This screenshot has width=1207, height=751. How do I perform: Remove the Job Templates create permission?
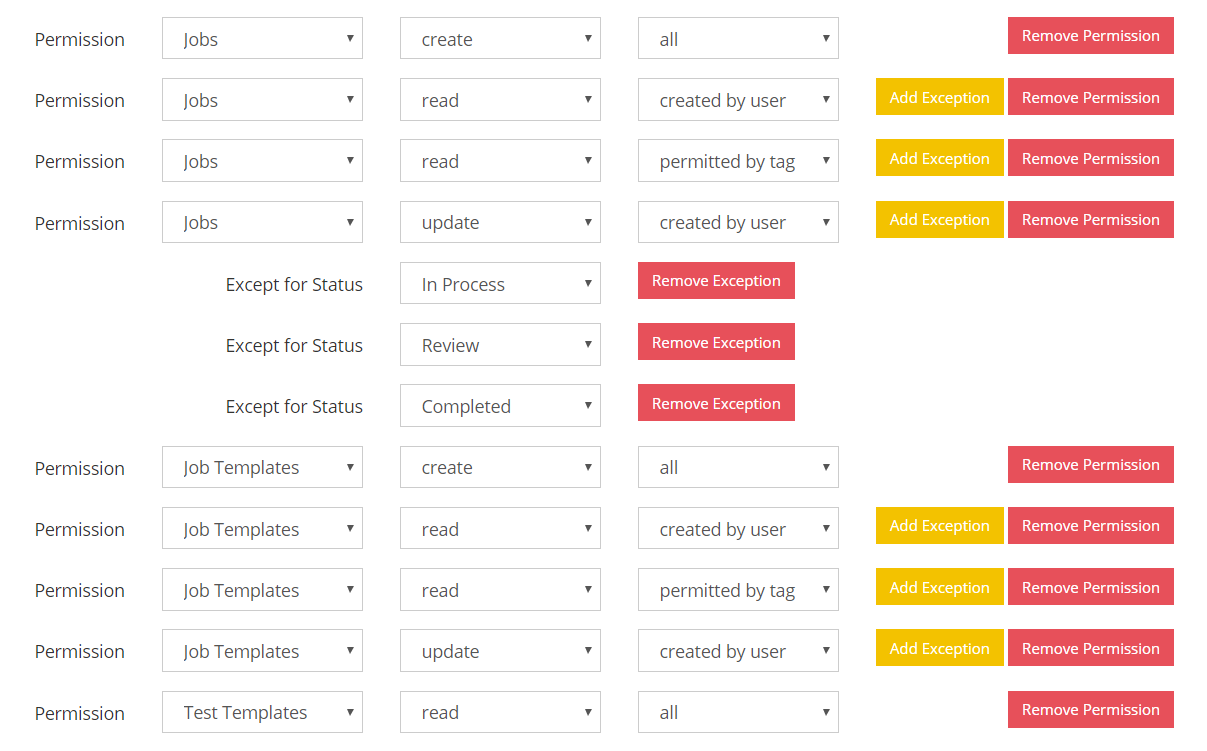tap(1090, 465)
